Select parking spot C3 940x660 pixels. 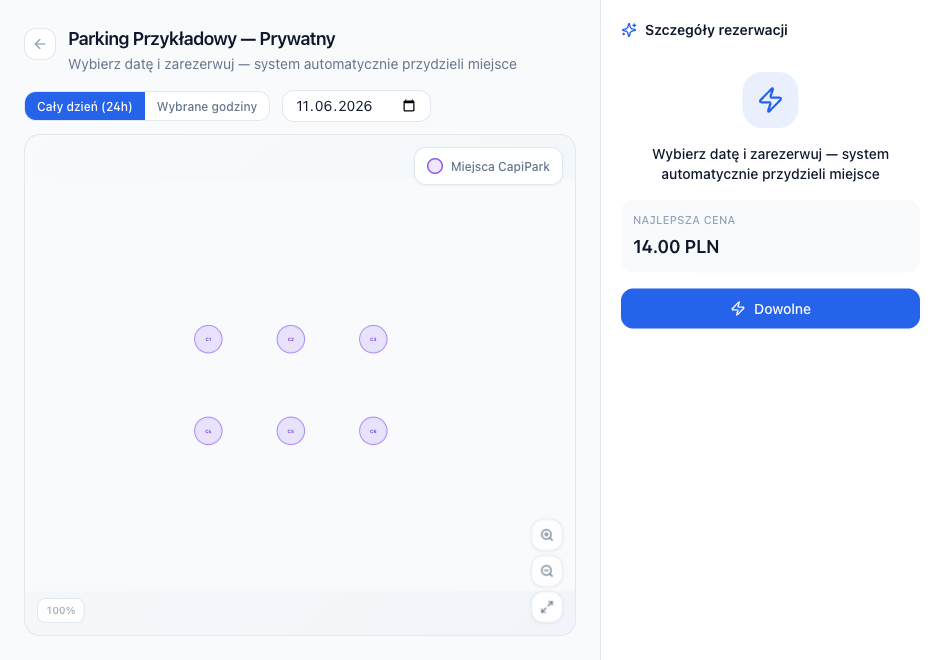(x=373, y=339)
